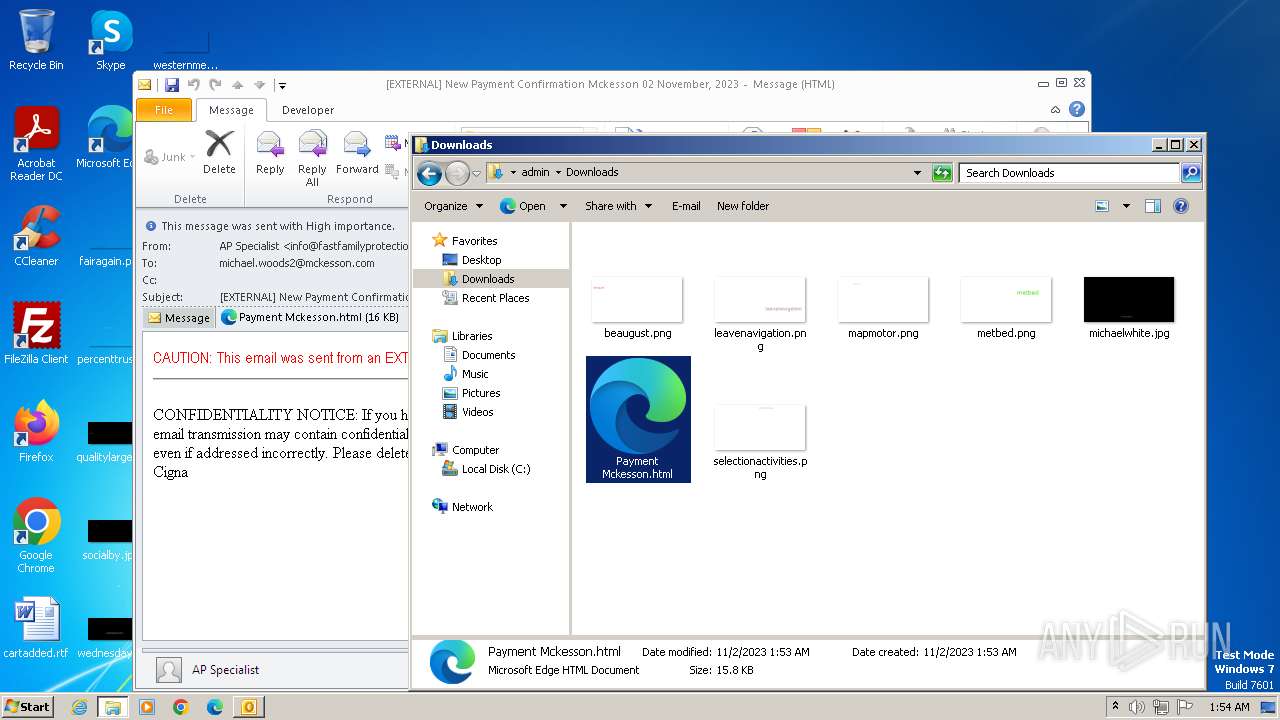Select Payment Mckesson.html file icon

pyautogui.click(x=638, y=406)
